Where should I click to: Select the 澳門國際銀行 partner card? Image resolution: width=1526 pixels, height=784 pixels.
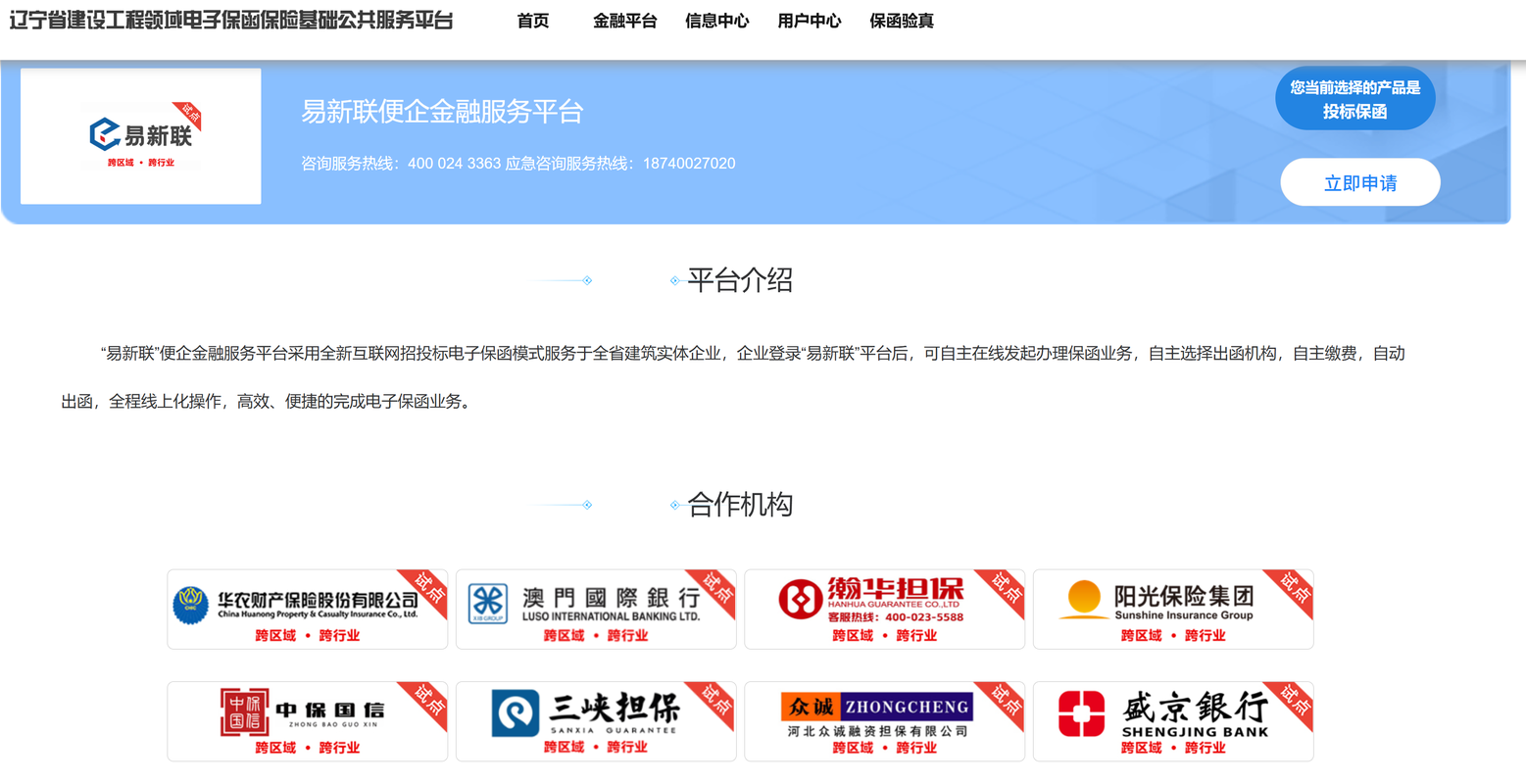pos(596,609)
